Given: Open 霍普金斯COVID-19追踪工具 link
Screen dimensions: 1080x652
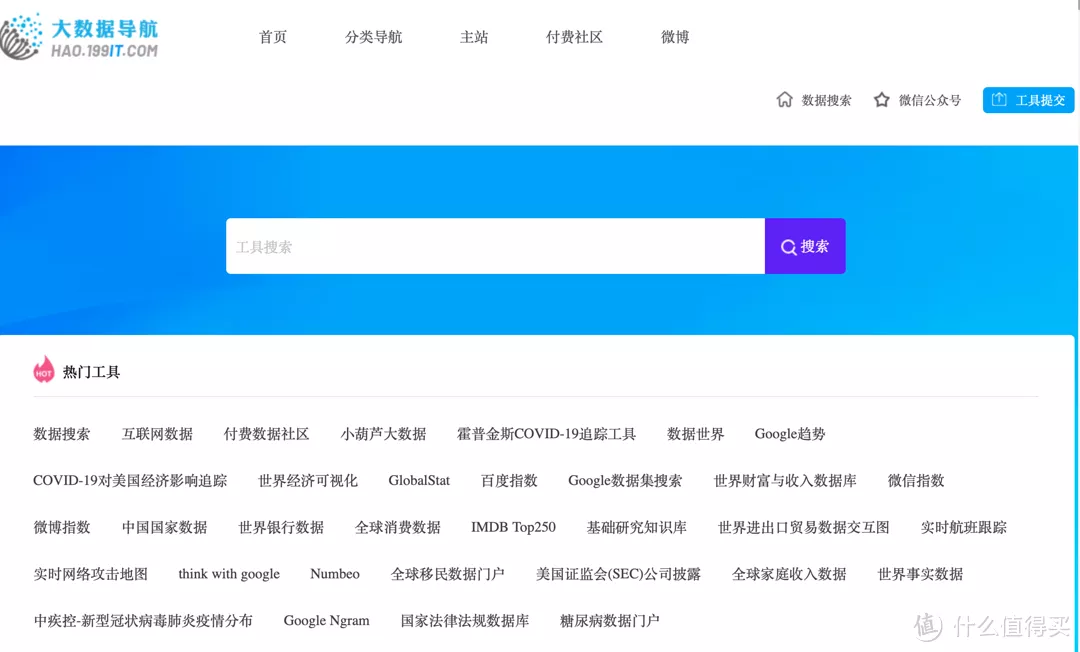Looking at the screenshot, I should [546, 434].
